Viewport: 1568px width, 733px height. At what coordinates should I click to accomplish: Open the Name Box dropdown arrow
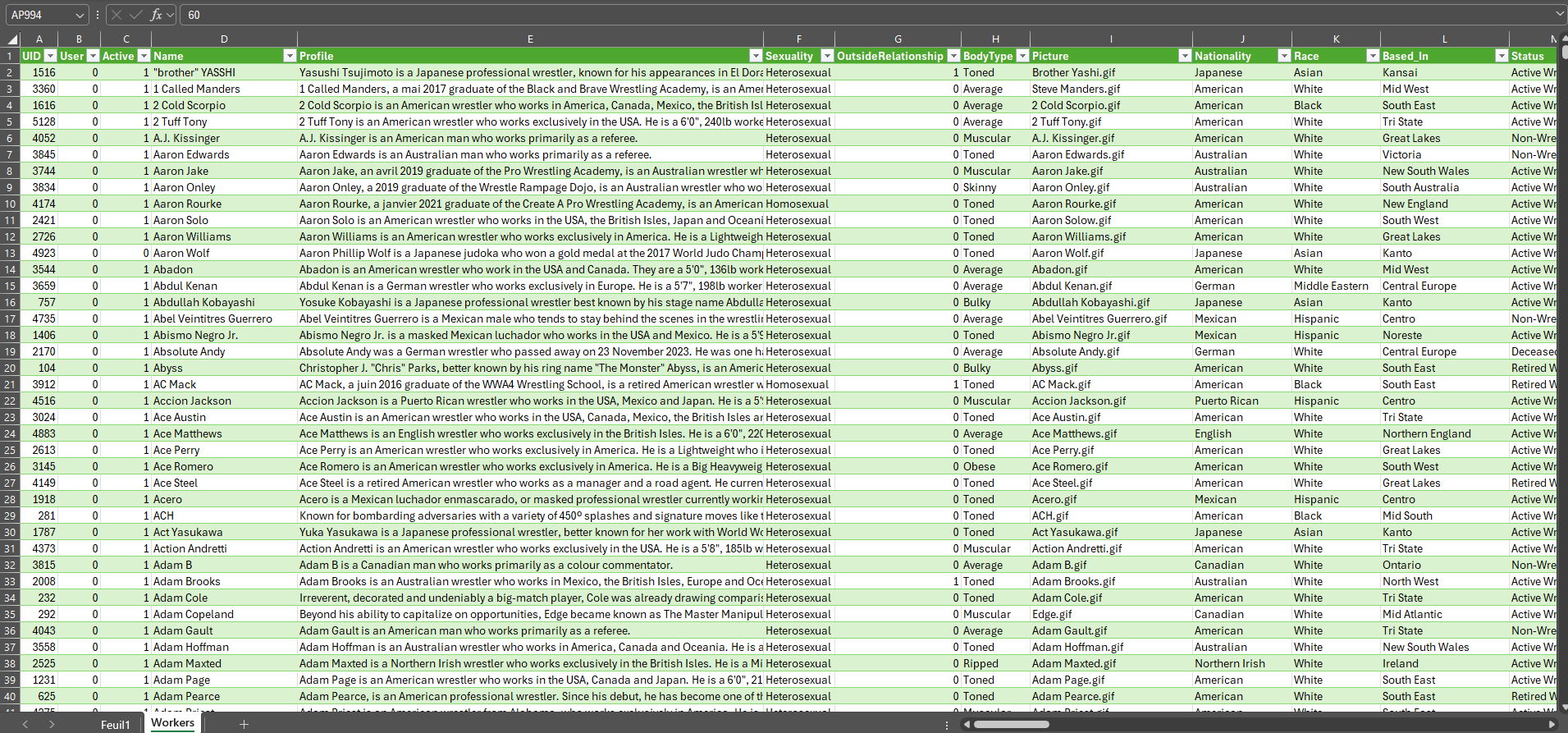pyautogui.click(x=80, y=15)
